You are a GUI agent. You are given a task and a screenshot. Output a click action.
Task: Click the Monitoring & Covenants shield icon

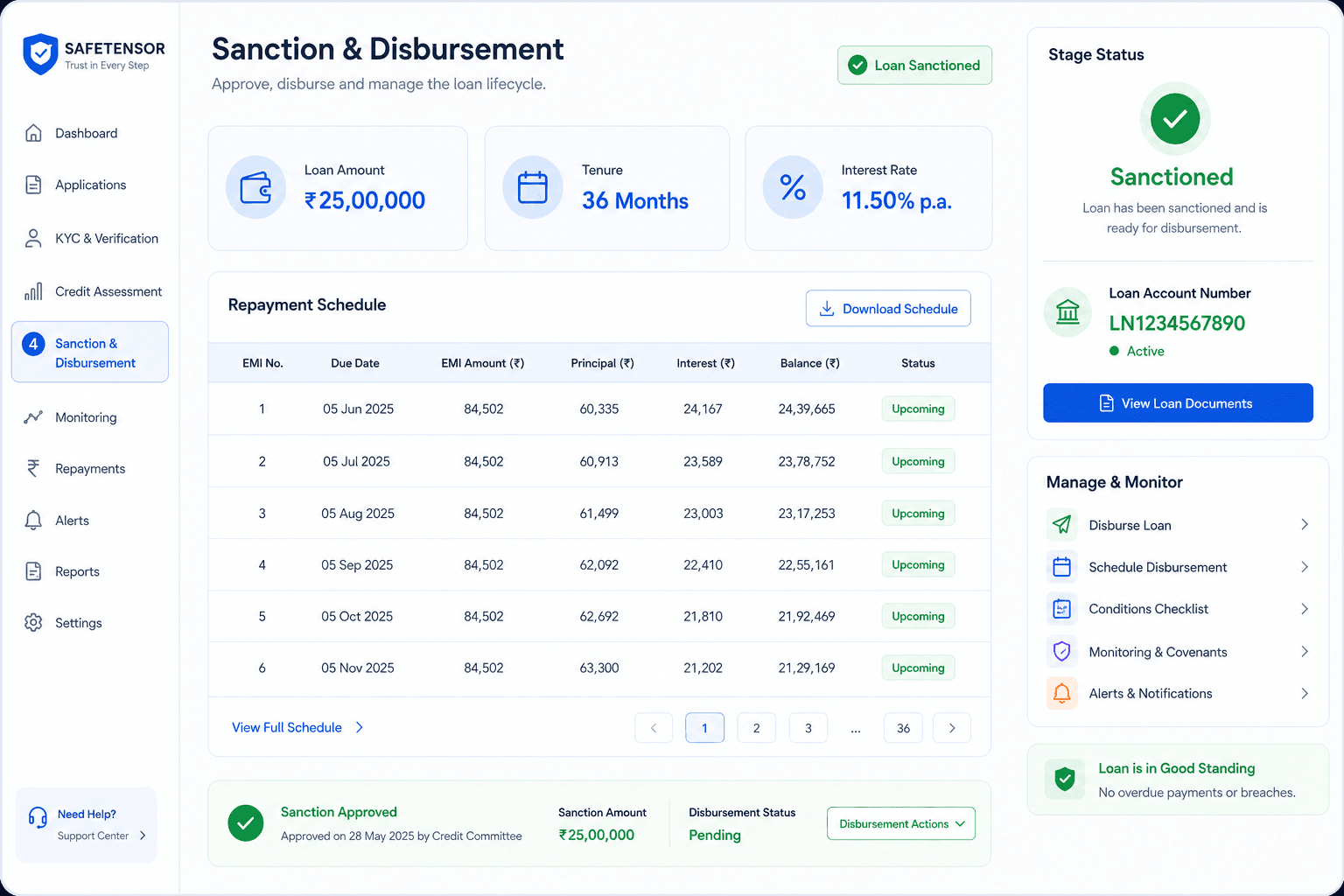[x=1062, y=652]
